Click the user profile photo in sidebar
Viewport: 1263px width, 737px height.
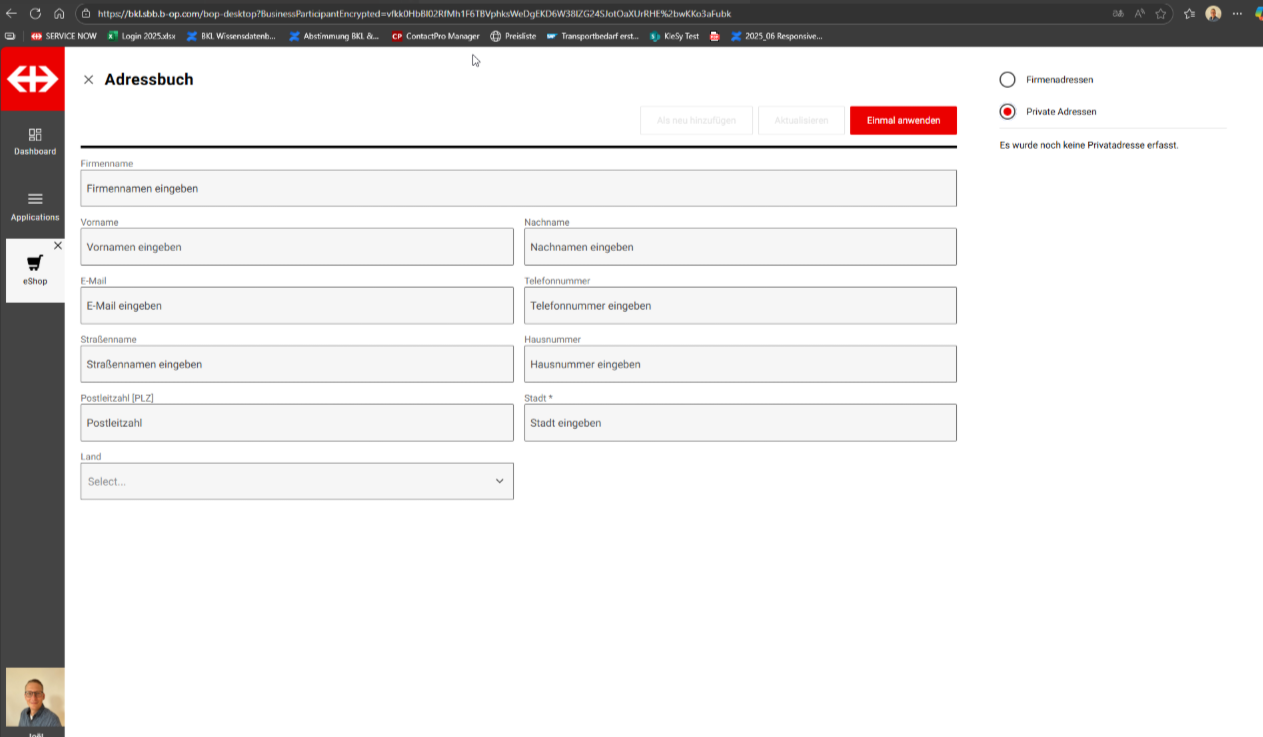point(35,697)
